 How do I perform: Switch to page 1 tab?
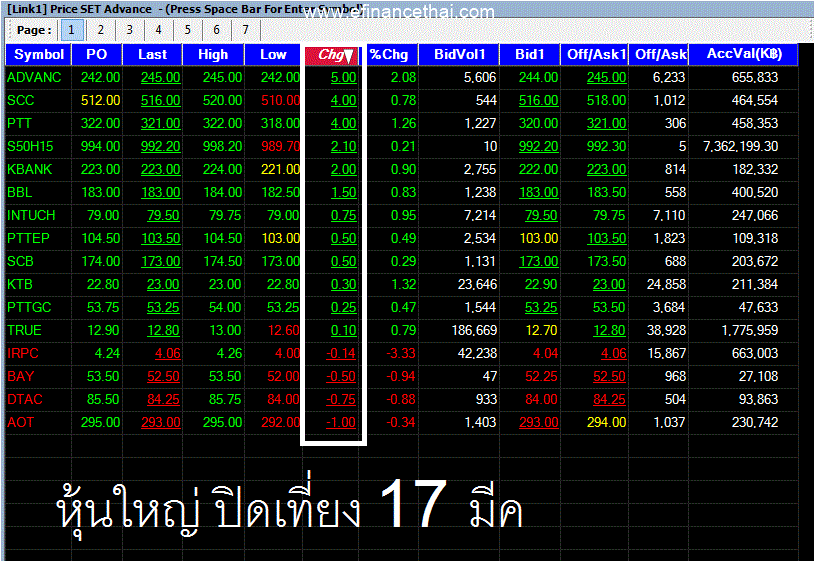[72, 30]
